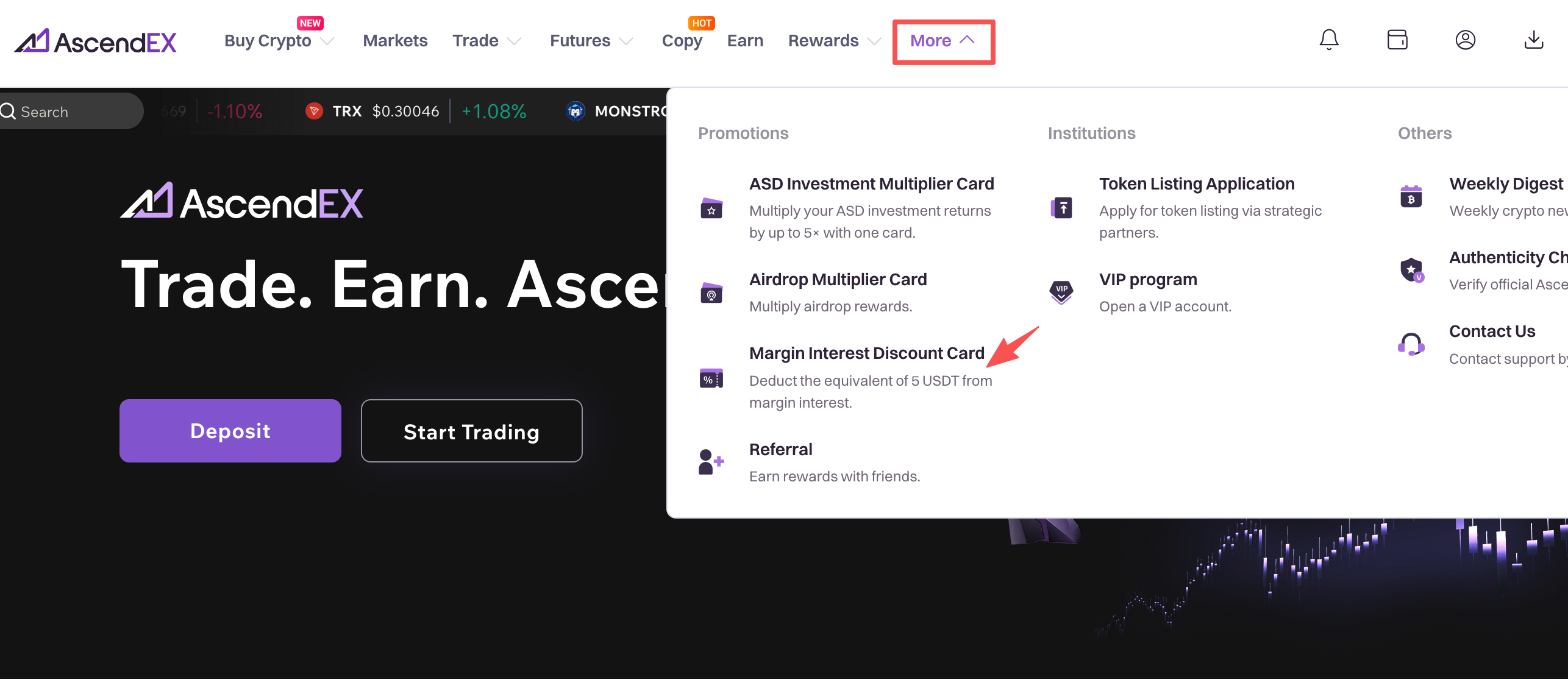Click the Referral person-plus icon

pyautogui.click(x=711, y=462)
